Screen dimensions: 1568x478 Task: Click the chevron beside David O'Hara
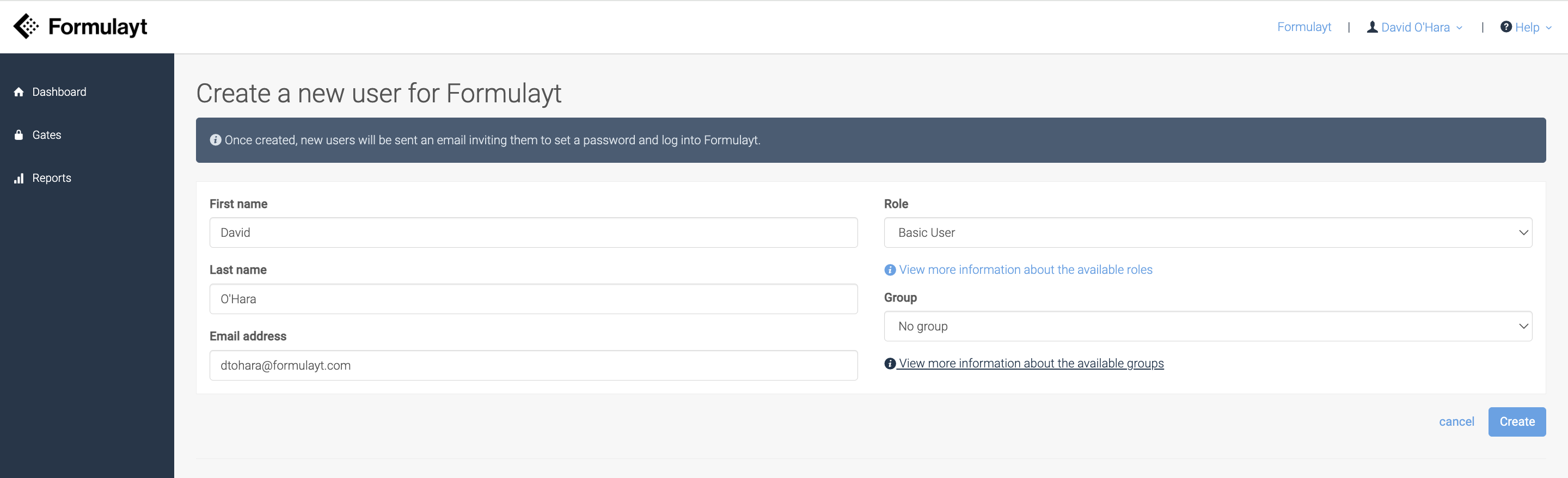pyautogui.click(x=1459, y=28)
